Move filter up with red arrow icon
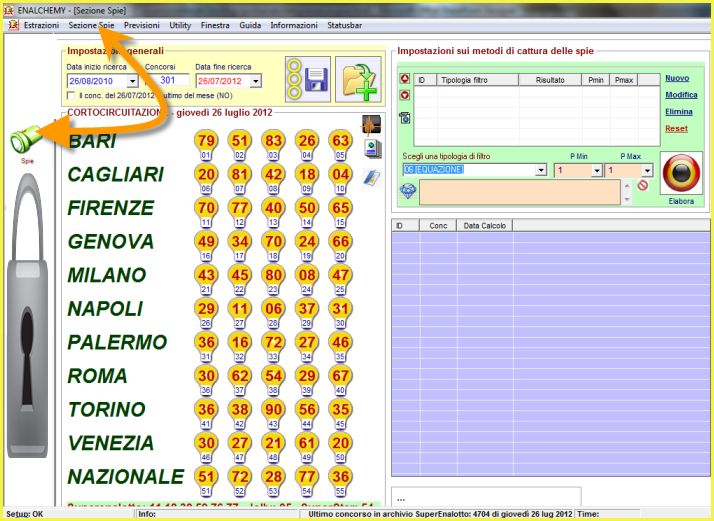This screenshot has width=714, height=521. point(405,79)
